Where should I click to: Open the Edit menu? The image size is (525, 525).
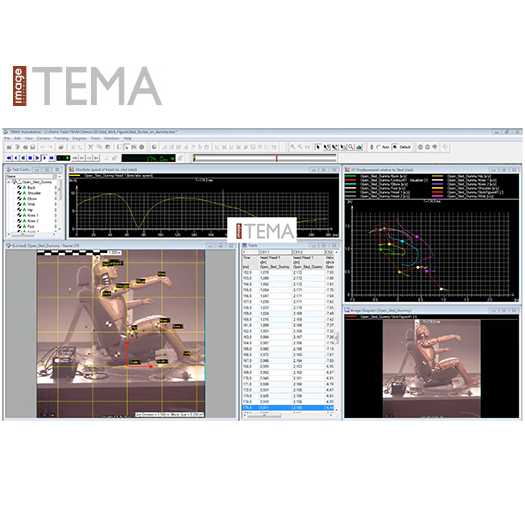click(x=17, y=138)
